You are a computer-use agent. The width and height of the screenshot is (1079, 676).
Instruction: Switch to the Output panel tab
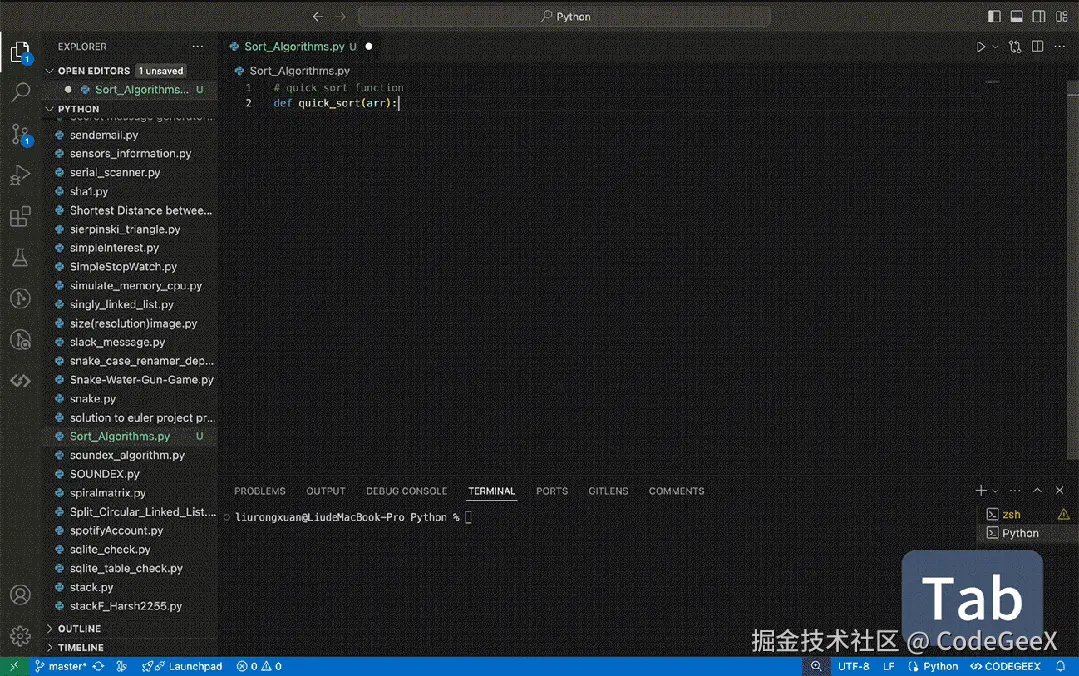pyautogui.click(x=325, y=491)
